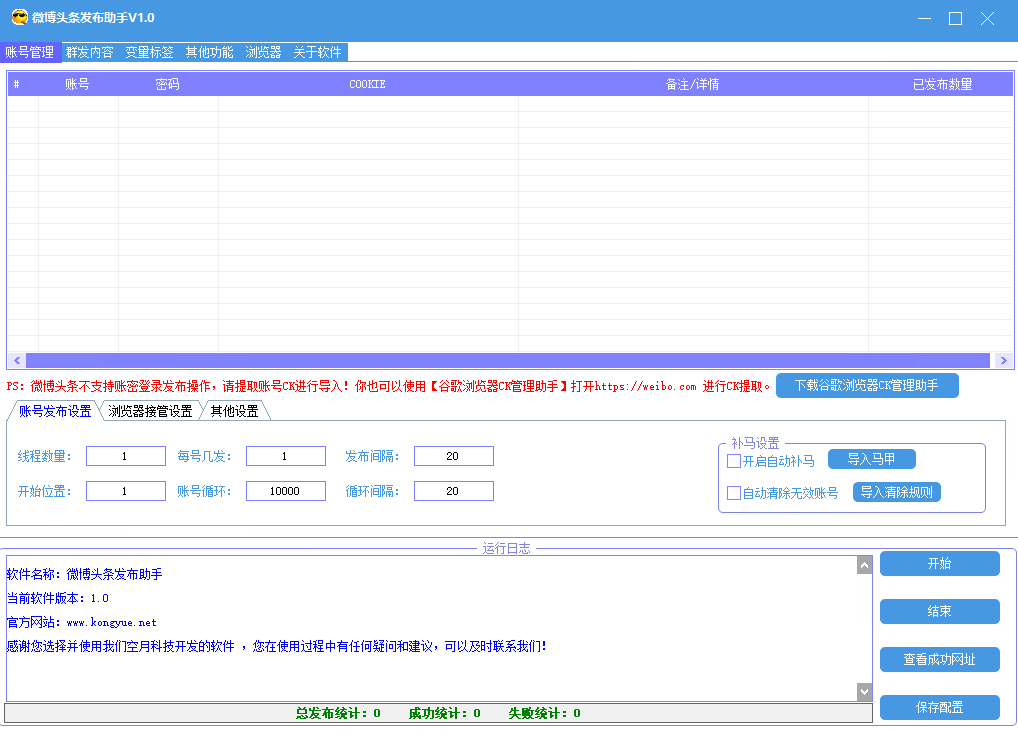1018x743 pixels.
Task: Click the 总发布统计: 0 status text
Action: pyautogui.click(x=338, y=713)
